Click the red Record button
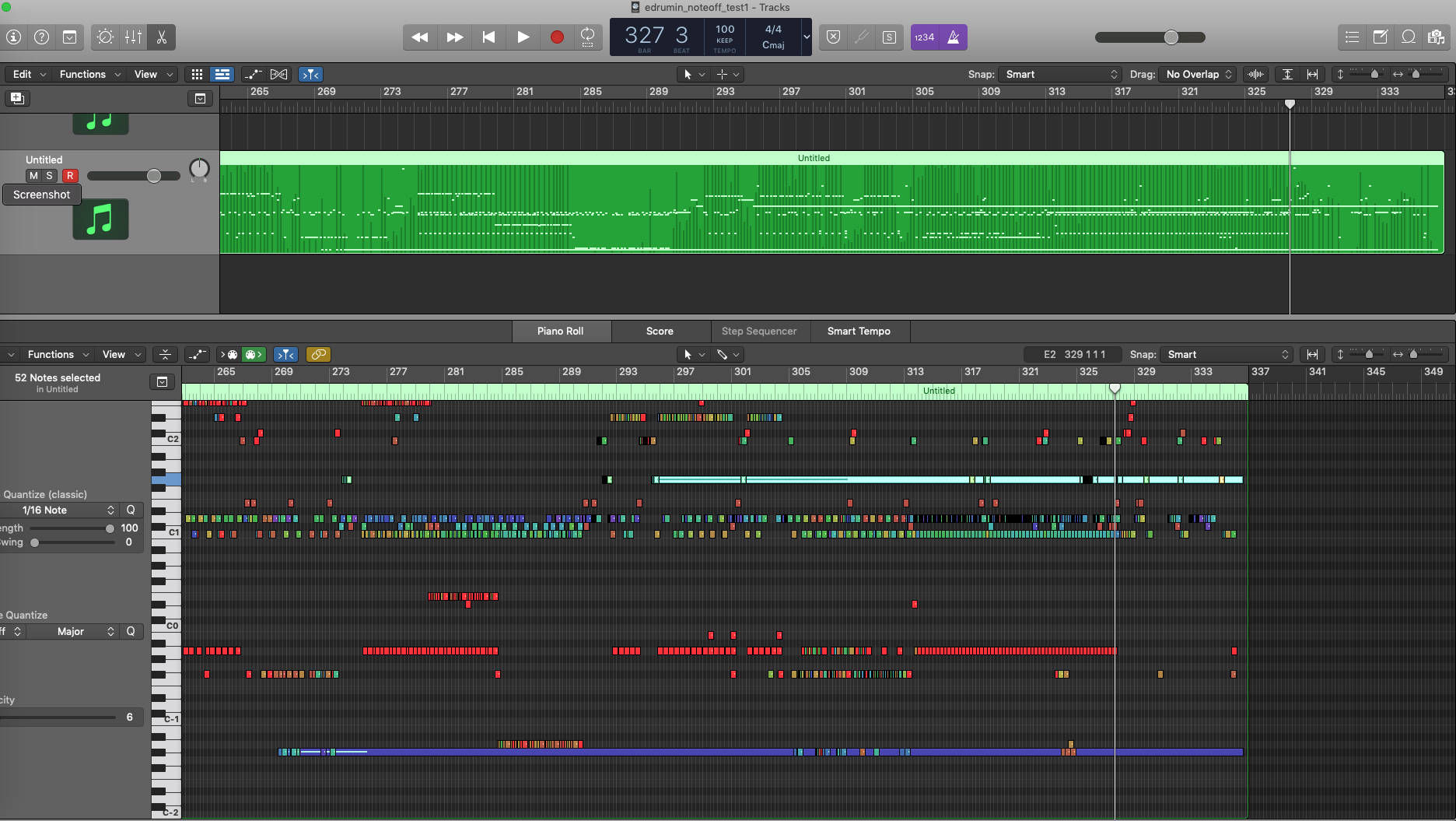 click(x=557, y=37)
